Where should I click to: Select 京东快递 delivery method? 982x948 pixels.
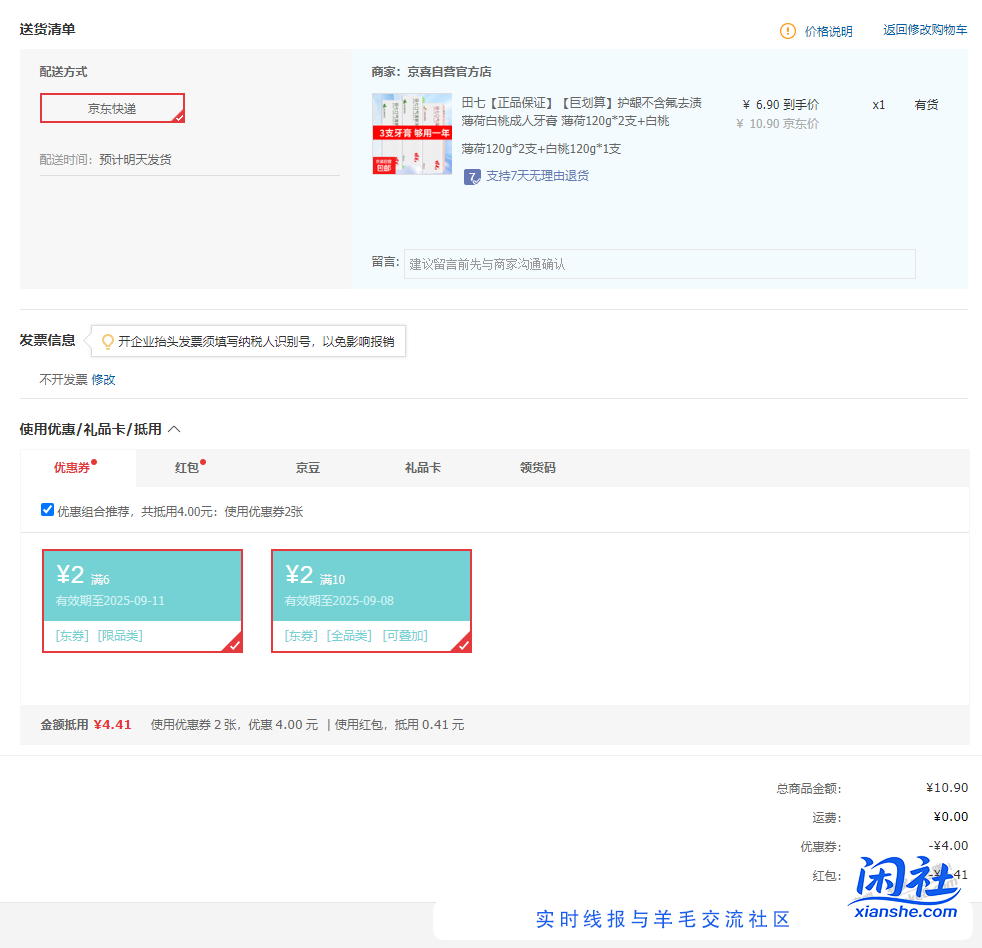tap(112, 108)
